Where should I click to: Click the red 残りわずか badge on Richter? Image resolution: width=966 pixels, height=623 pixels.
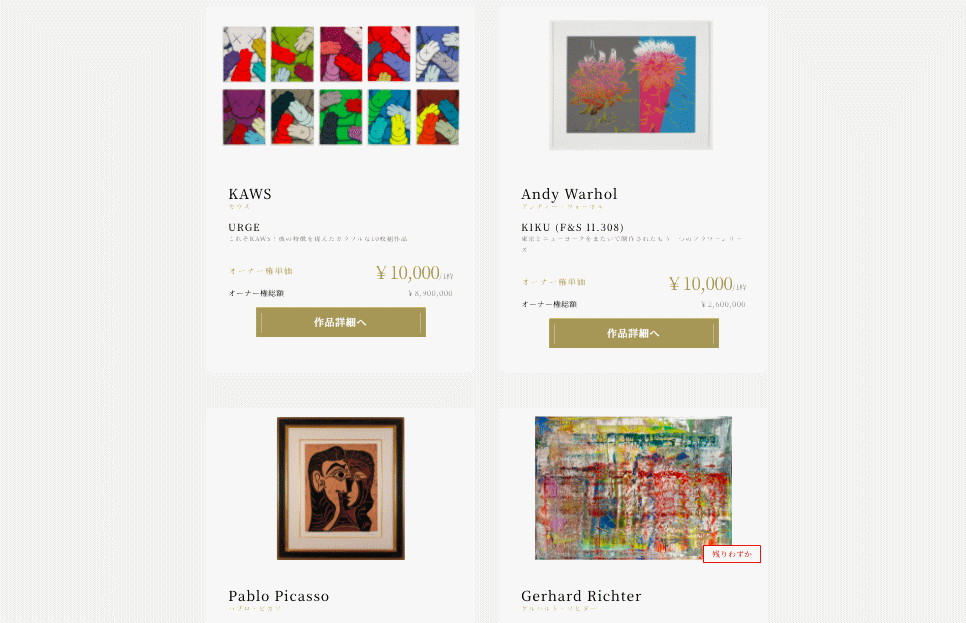coord(732,554)
